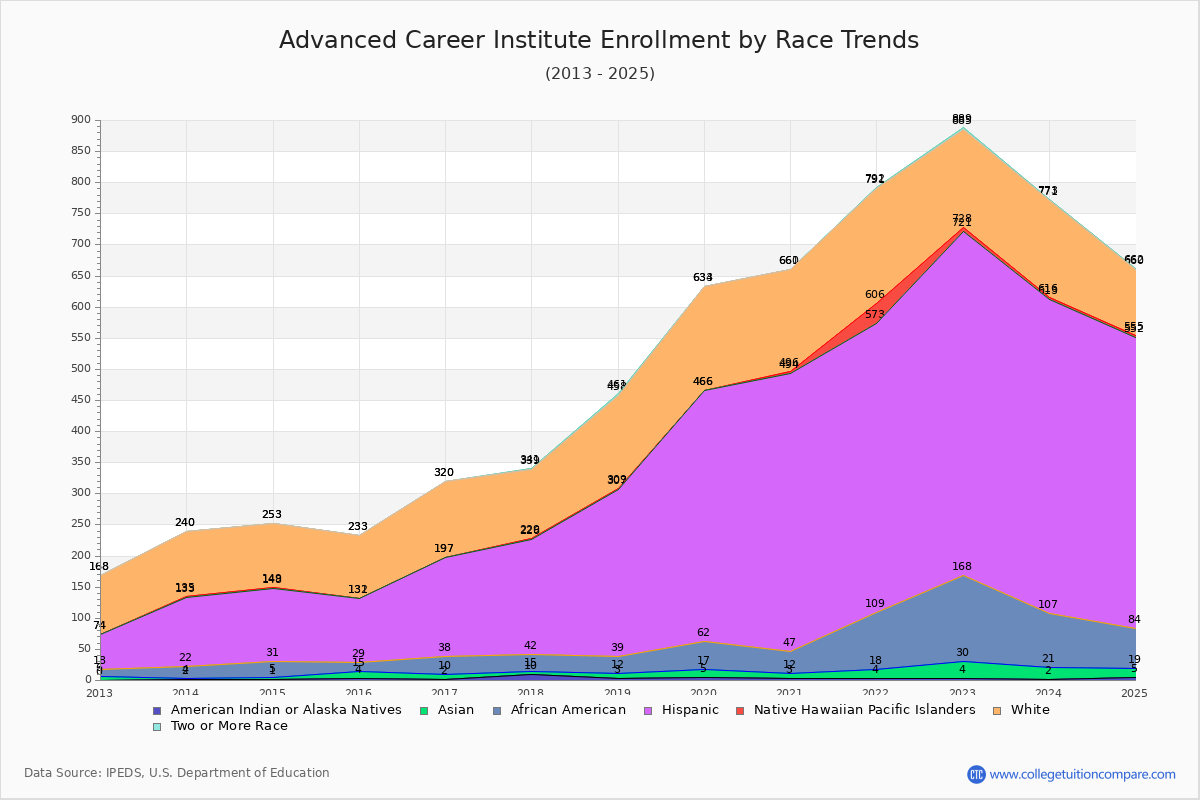
Task: Click the 2024 African American label 107
Action: pyautogui.click(x=1048, y=604)
